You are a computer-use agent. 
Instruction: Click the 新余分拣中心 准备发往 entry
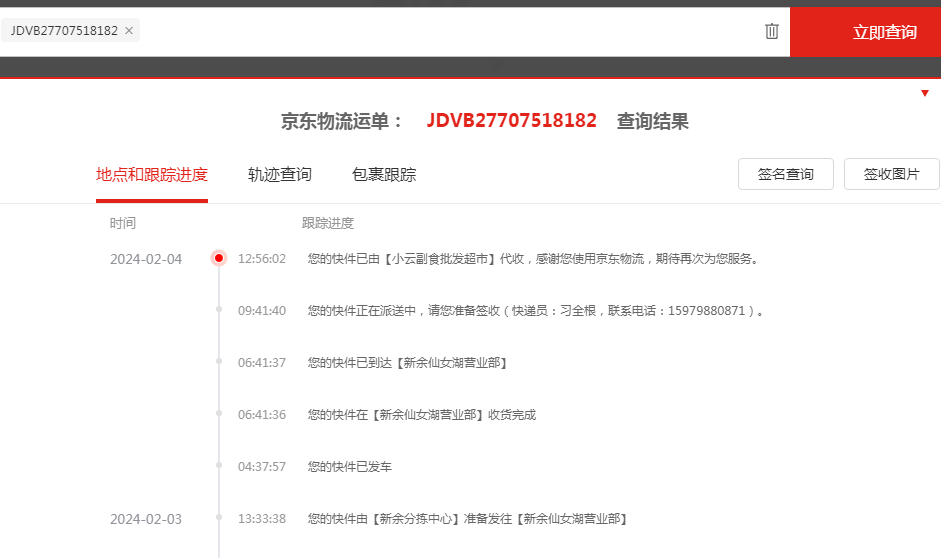[468, 518]
